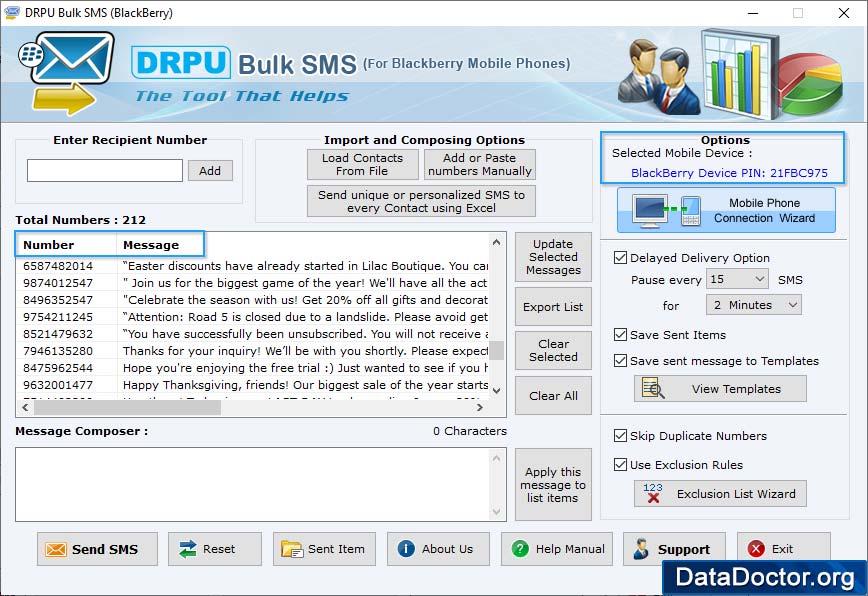Minimize the DRPU Bulk SMS window
This screenshot has width=868, height=596.
click(x=753, y=13)
